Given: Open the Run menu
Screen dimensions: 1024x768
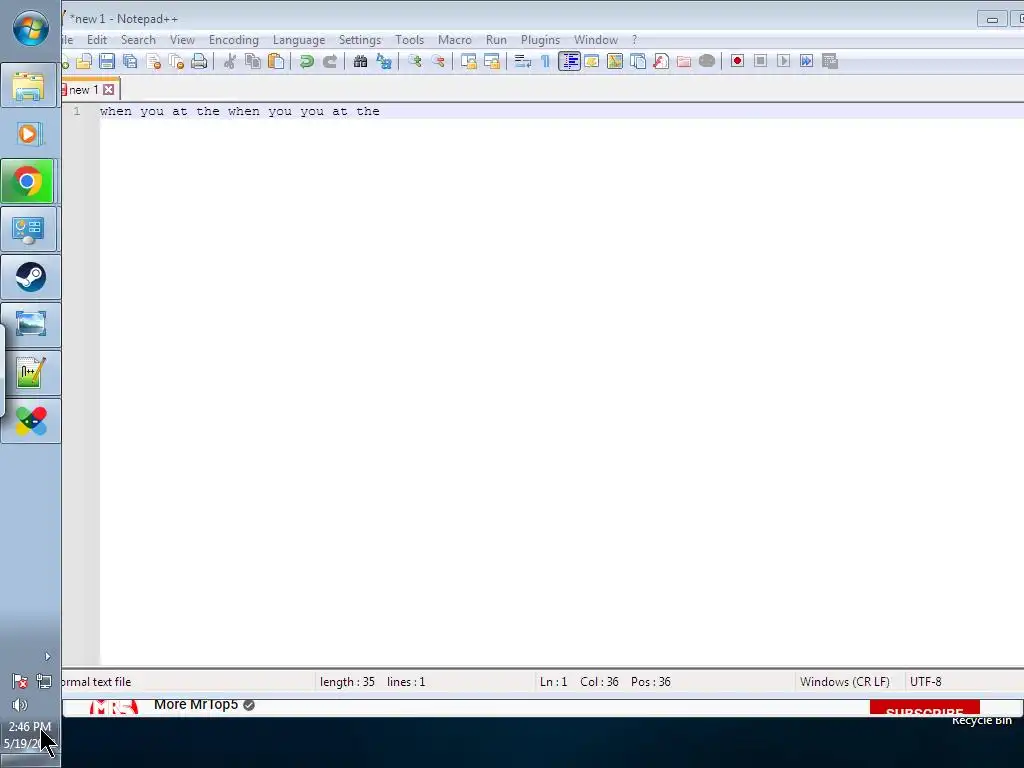Looking at the screenshot, I should coord(496,40).
